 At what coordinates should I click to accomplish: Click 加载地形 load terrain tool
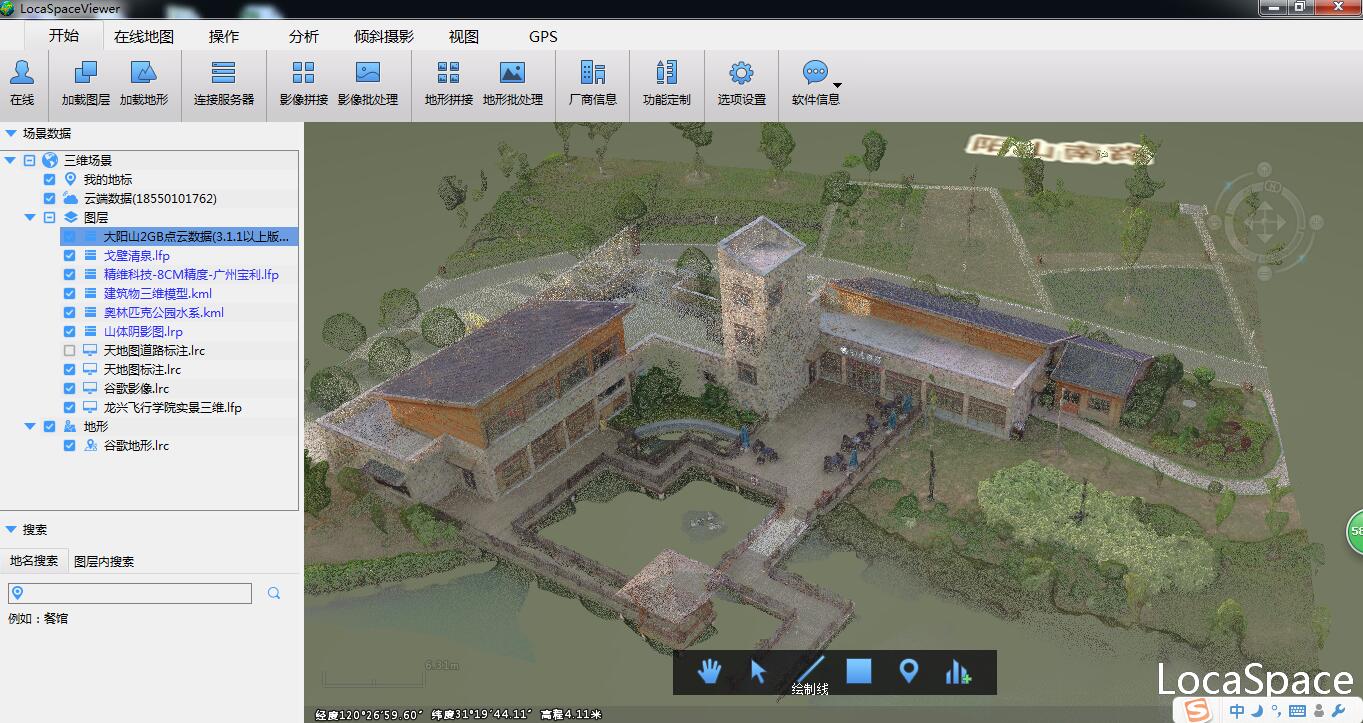point(144,73)
